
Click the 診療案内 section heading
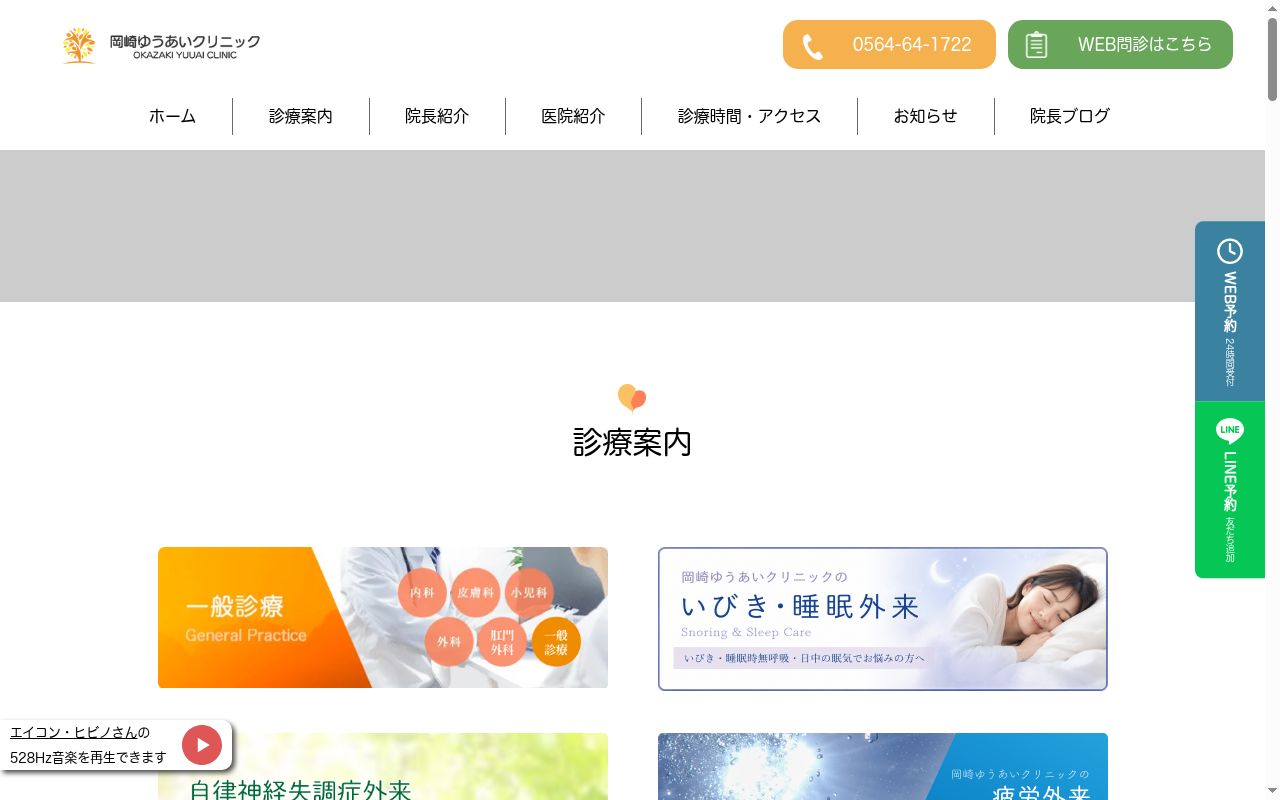click(x=632, y=442)
